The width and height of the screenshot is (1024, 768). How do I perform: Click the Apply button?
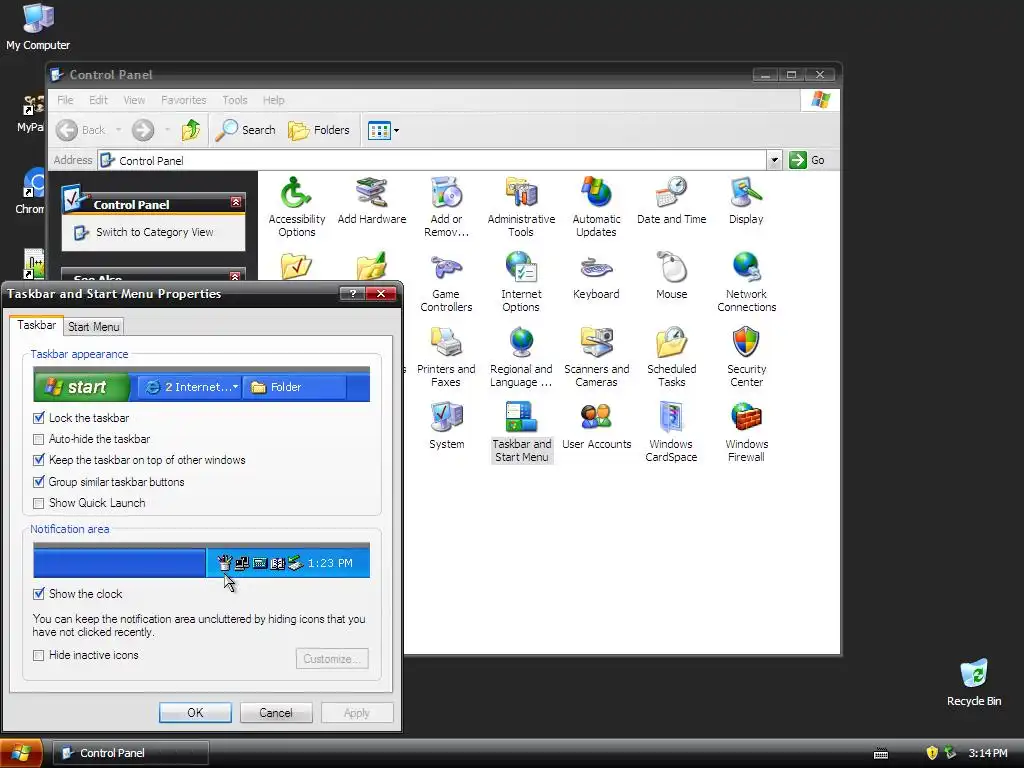point(357,712)
